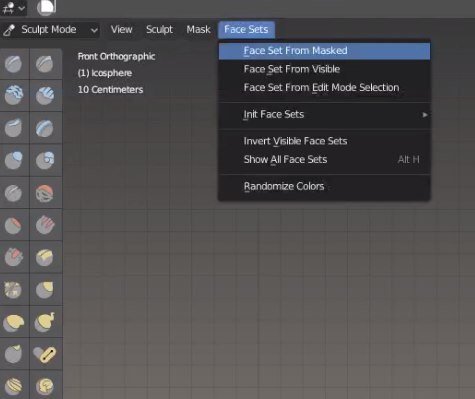Screen dimensions: 475x399
Task: Select the Rotate brush
Action: tap(45, 385)
